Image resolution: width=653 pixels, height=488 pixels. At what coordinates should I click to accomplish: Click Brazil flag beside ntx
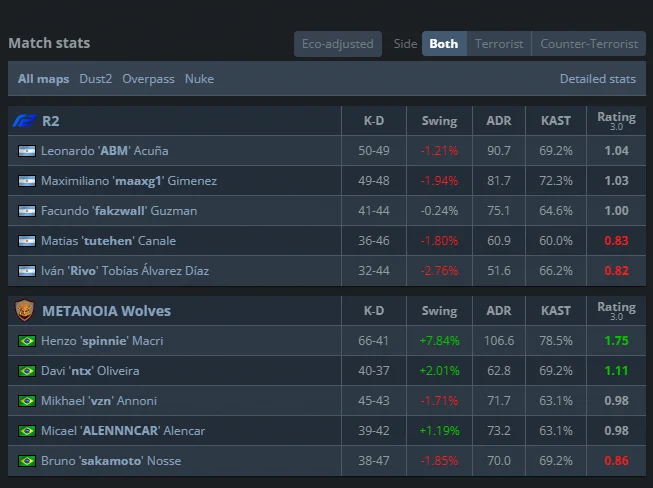(27, 371)
